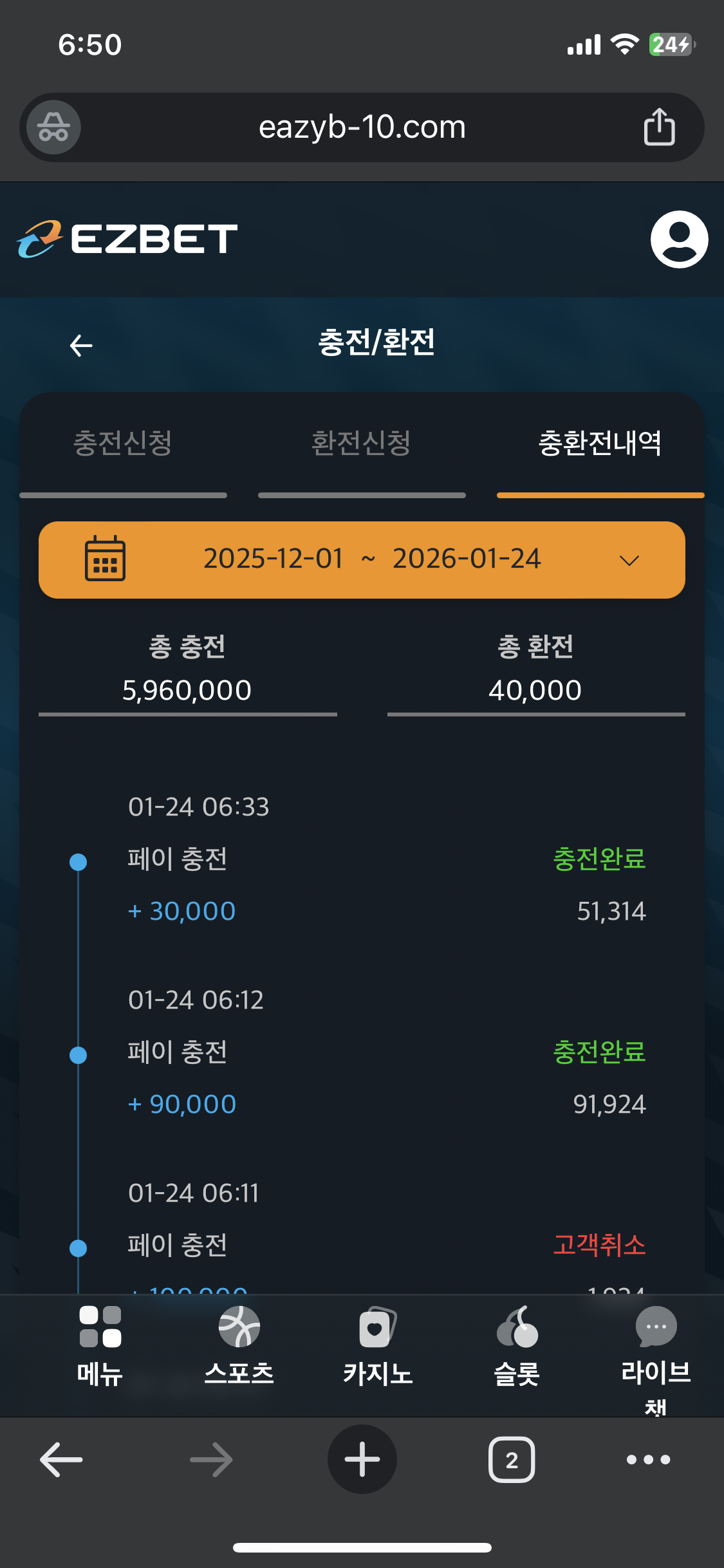Open the 메뉴 grid icon
This screenshot has width=724, height=1568.
point(100,1327)
